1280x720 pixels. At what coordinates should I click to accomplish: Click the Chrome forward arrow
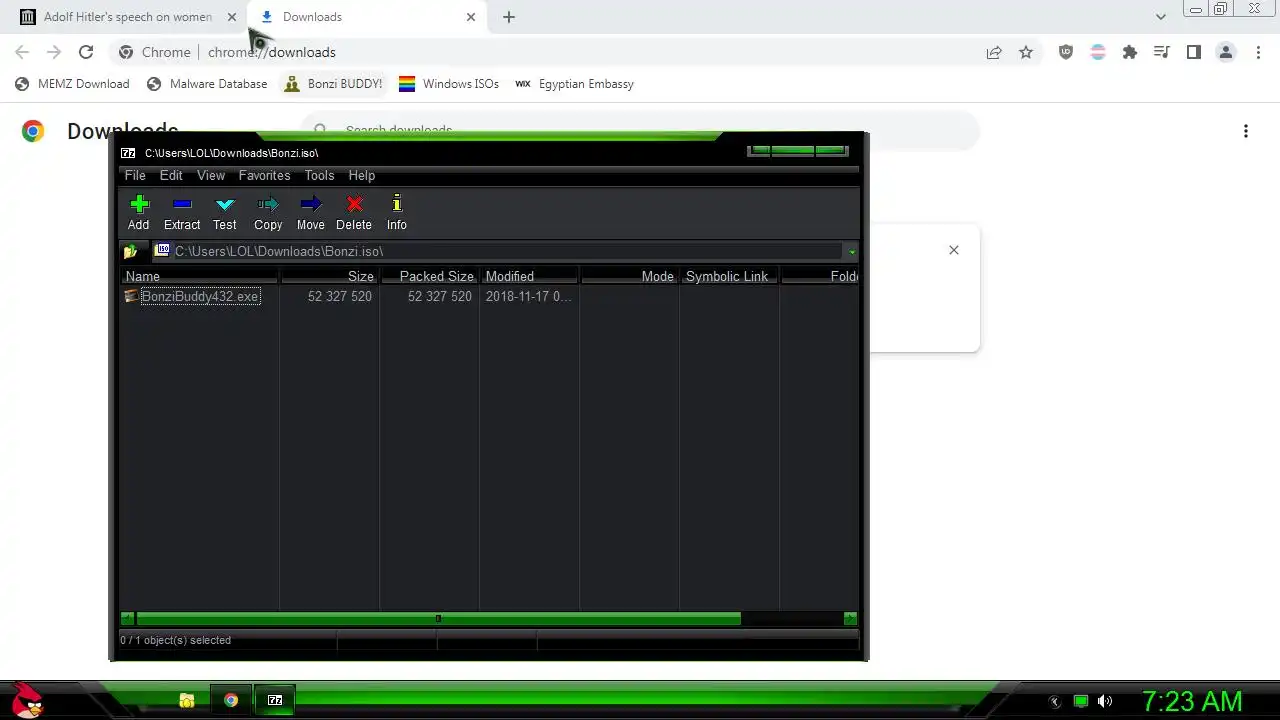pos(54,52)
